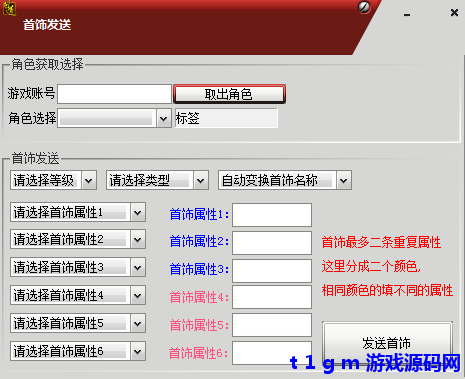Image resolution: width=465 pixels, height=379 pixels.
Task: Click the 首饰属性6 value input box
Action: point(272,353)
